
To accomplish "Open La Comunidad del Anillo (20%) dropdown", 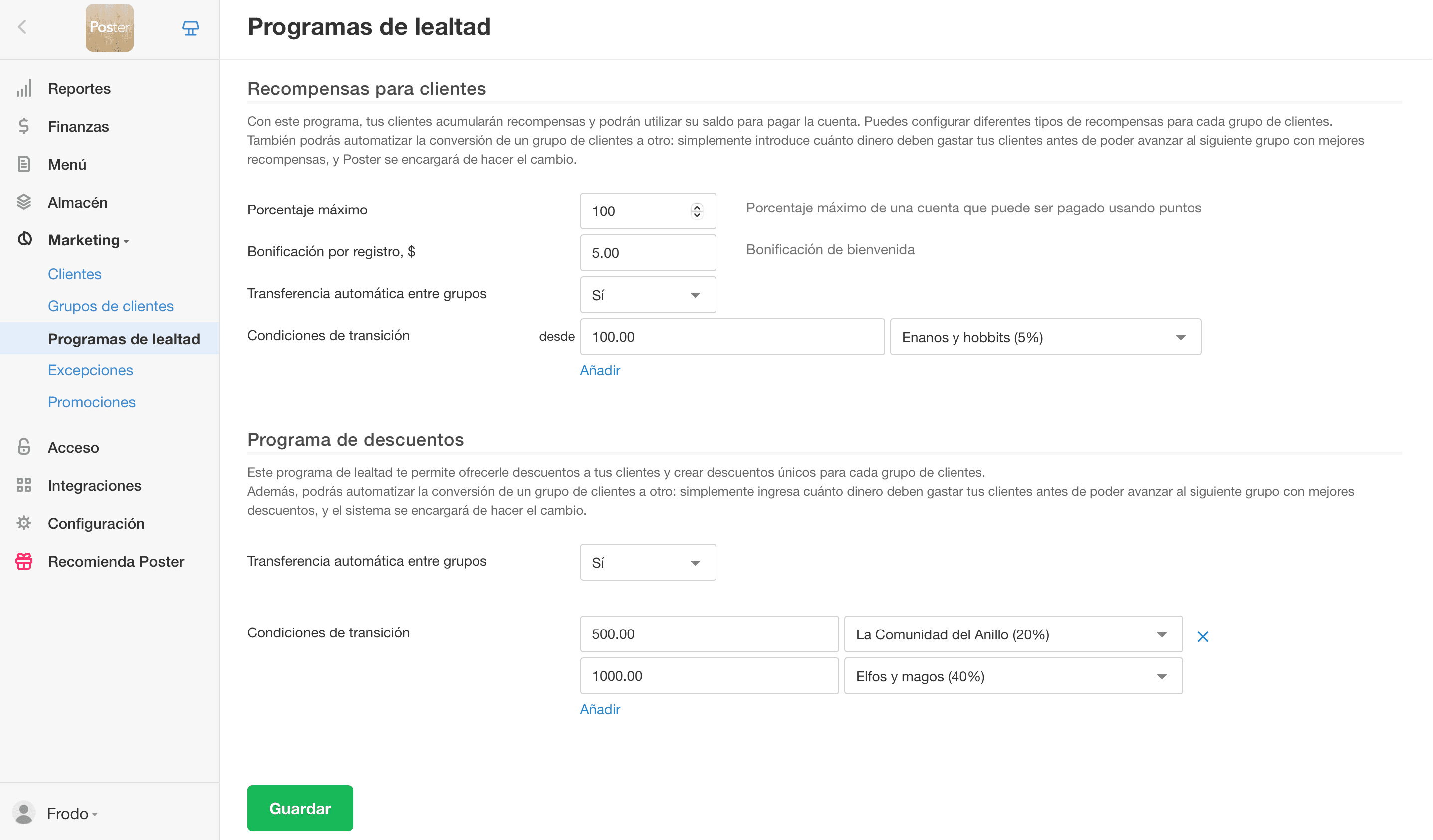I will coord(1013,633).
